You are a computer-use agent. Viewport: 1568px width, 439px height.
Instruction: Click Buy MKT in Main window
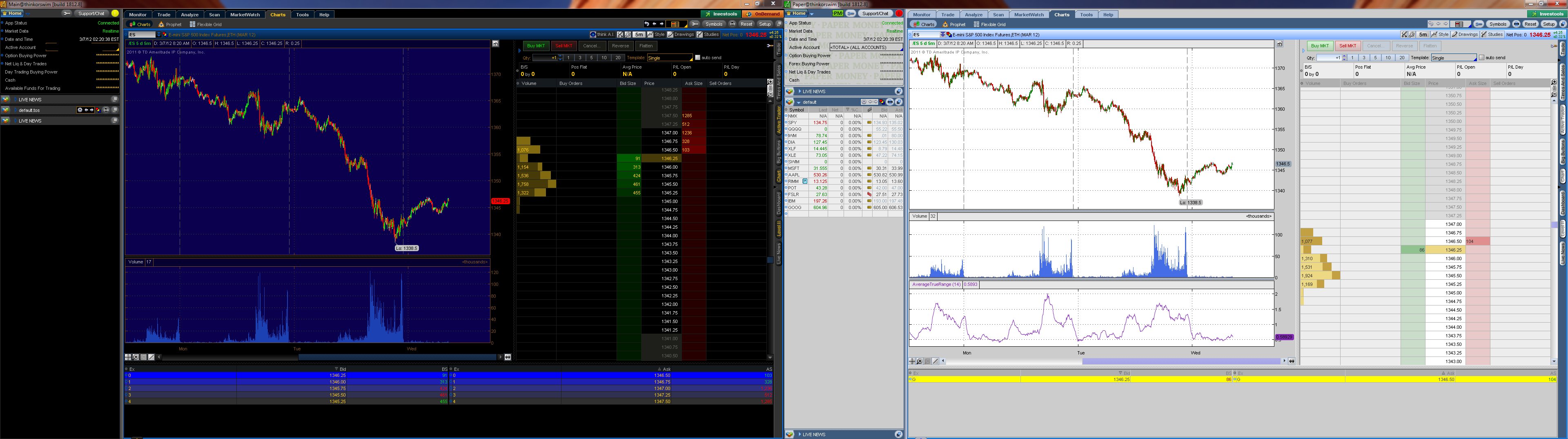point(536,46)
